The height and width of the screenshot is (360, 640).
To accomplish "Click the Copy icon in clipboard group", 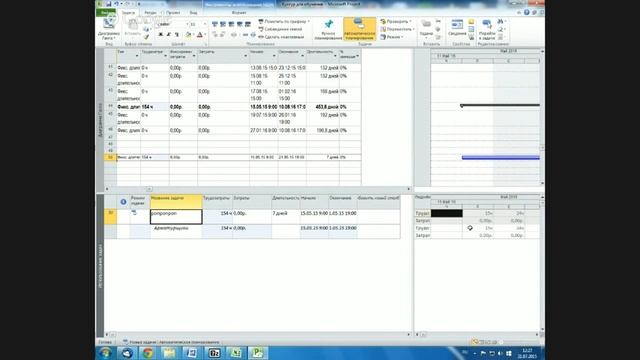I will [147, 30].
